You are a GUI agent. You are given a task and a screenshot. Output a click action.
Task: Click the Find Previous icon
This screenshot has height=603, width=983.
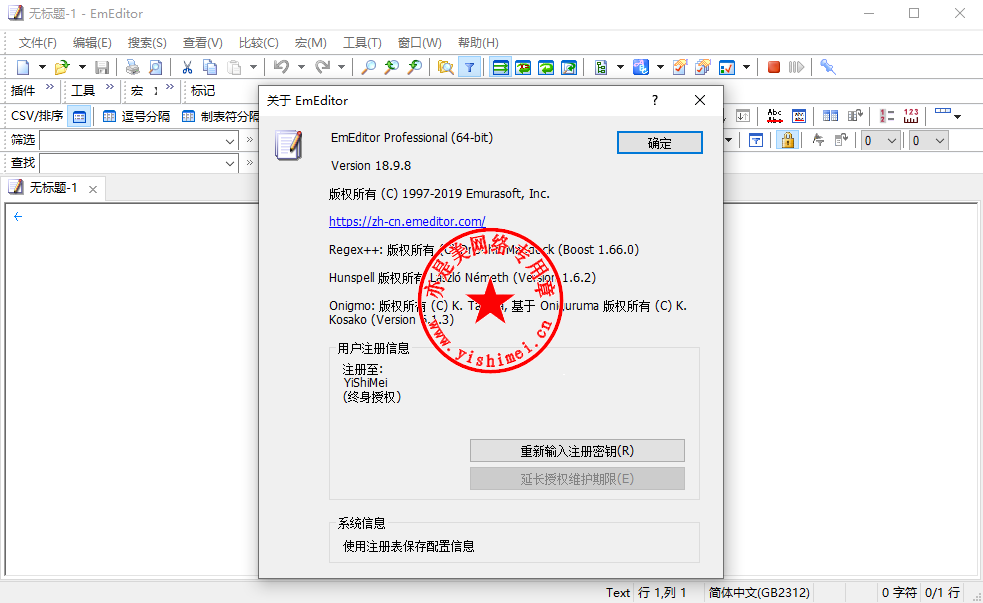coord(392,67)
